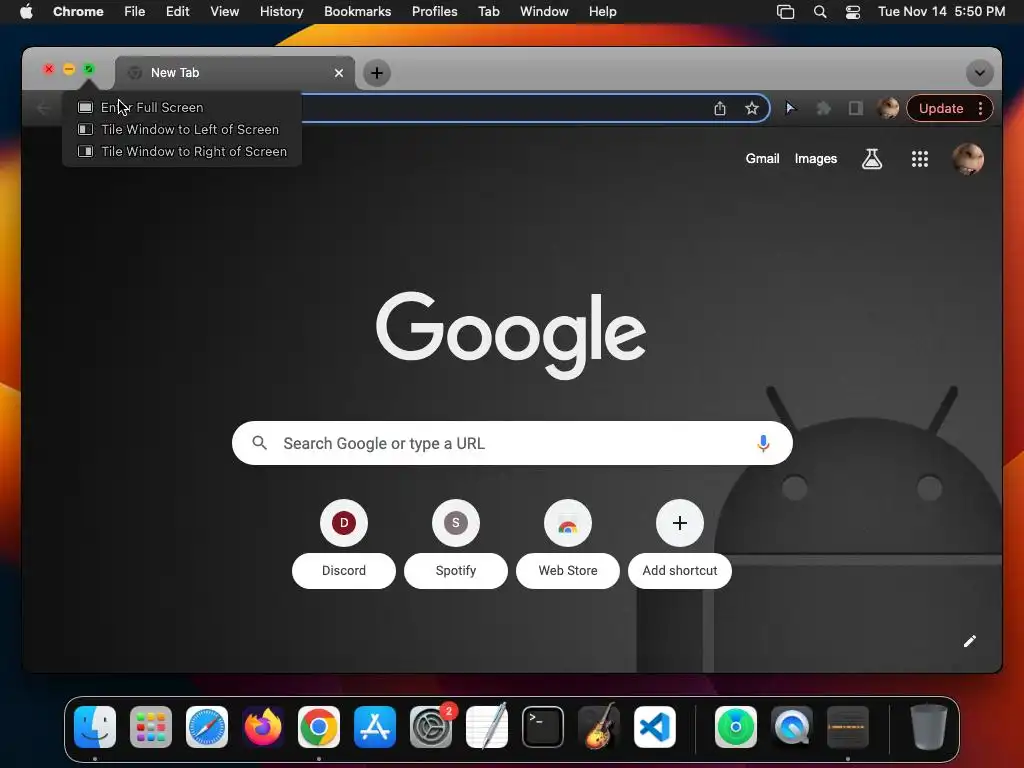1024x768 pixels.
Task: Open the Tab menu
Action: coord(488,12)
